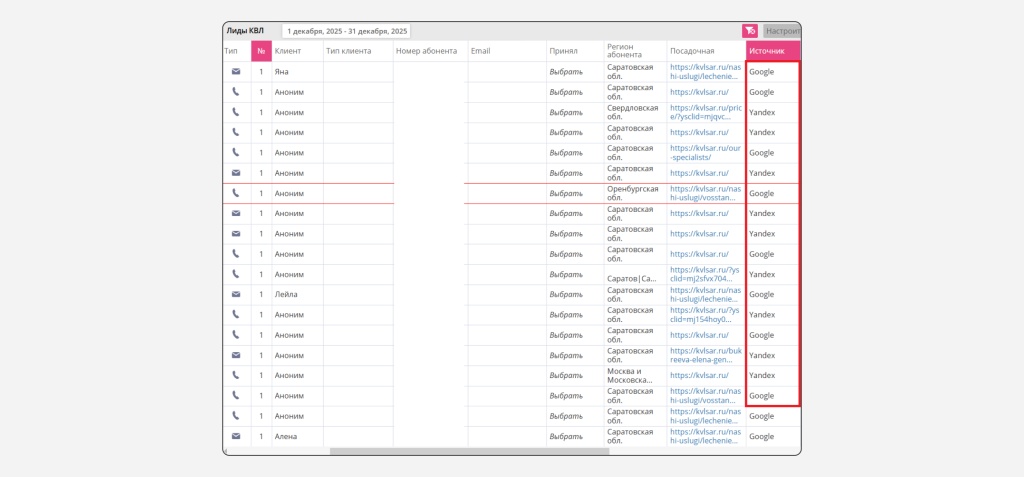Click the Лиды КВЛ title
This screenshot has width=1024, height=477.
pyautogui.click(x=245, y=31)
